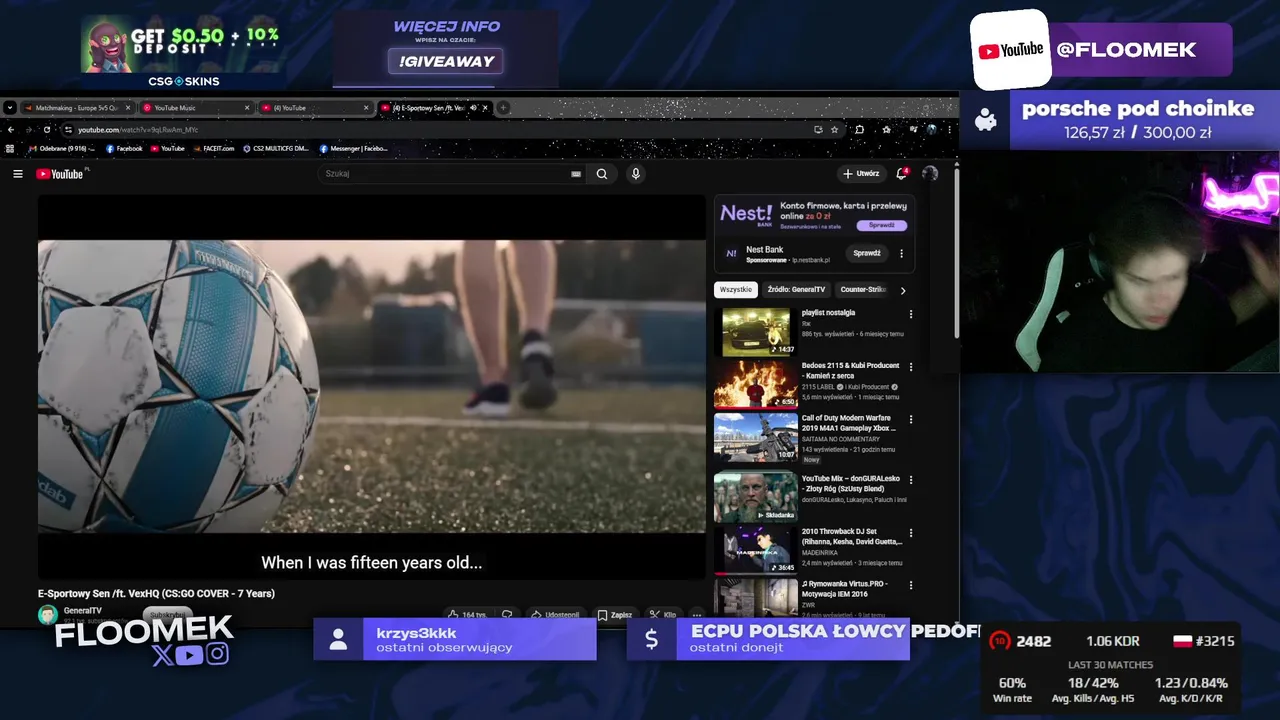This screenshot has width=1280, height=720.
Task: Open the donGURALesko mix thumbnail
Action: [x=756, y=498]
